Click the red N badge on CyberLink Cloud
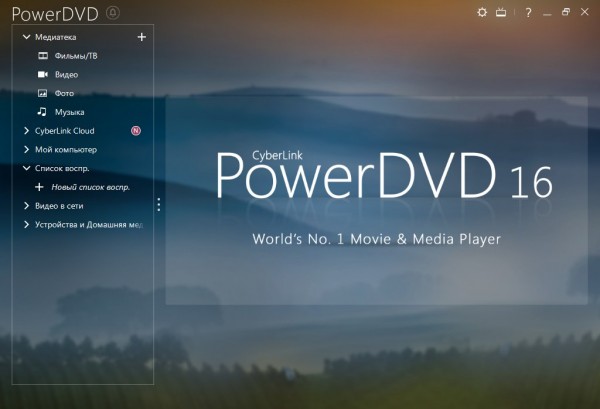 [136, 131]
